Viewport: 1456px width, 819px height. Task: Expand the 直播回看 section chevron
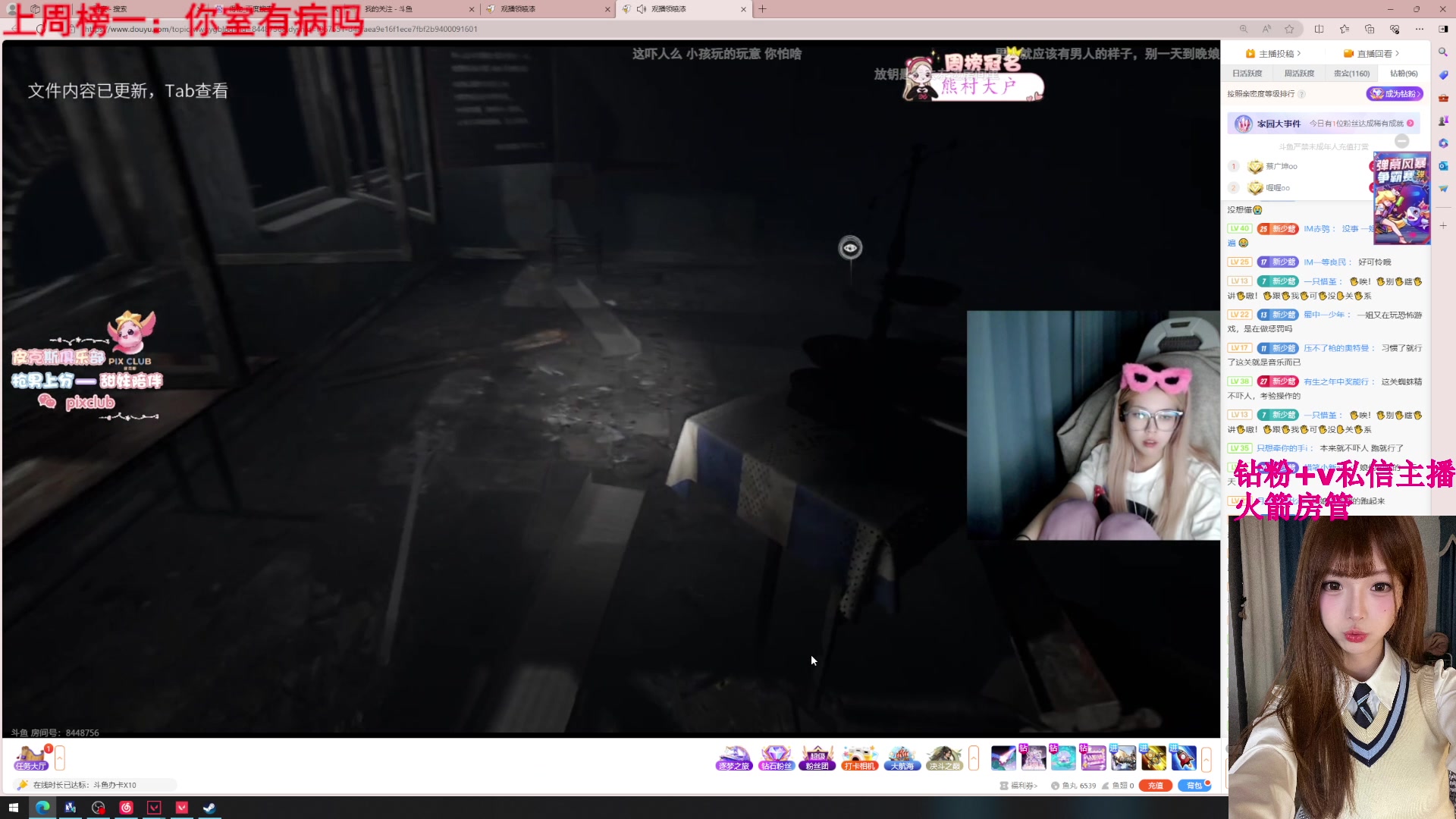coord(1398,53)
